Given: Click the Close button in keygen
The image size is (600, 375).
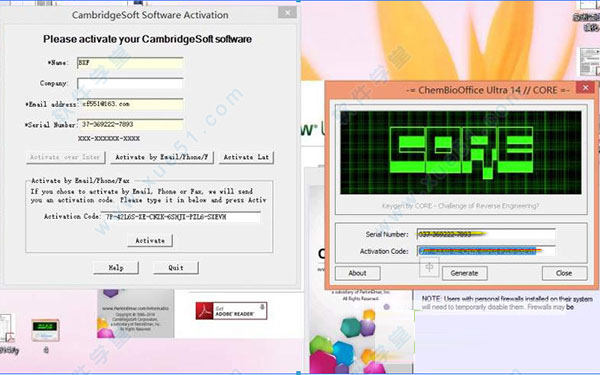Looking at the screenshot, I should 564,273.
